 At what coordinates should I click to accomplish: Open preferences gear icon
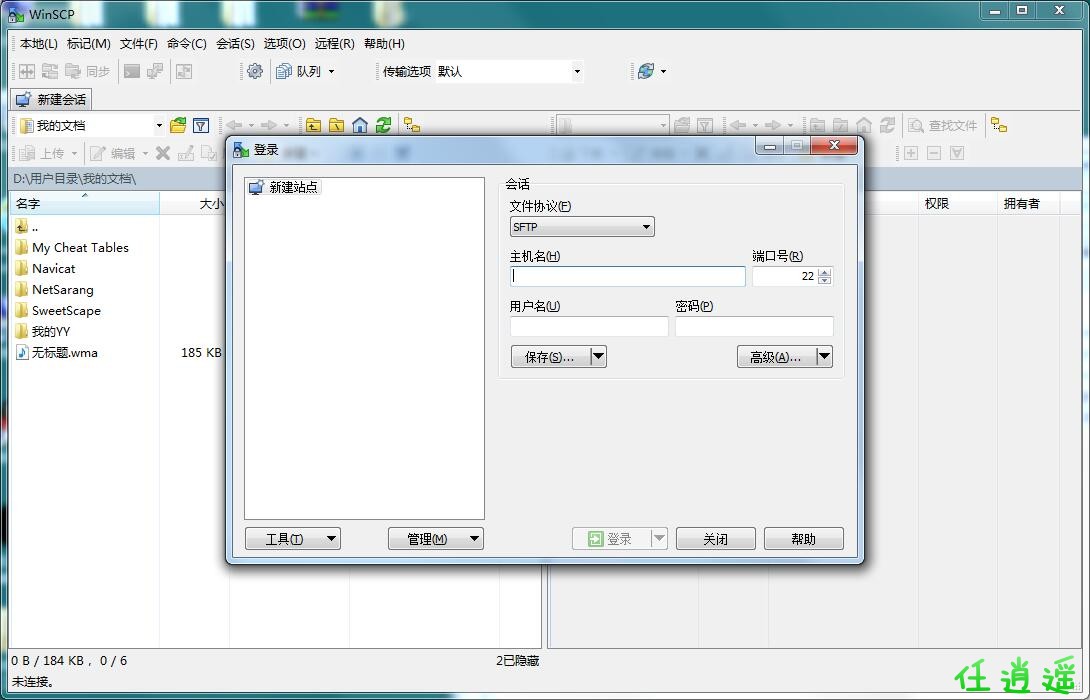click(x=255, y=71)
